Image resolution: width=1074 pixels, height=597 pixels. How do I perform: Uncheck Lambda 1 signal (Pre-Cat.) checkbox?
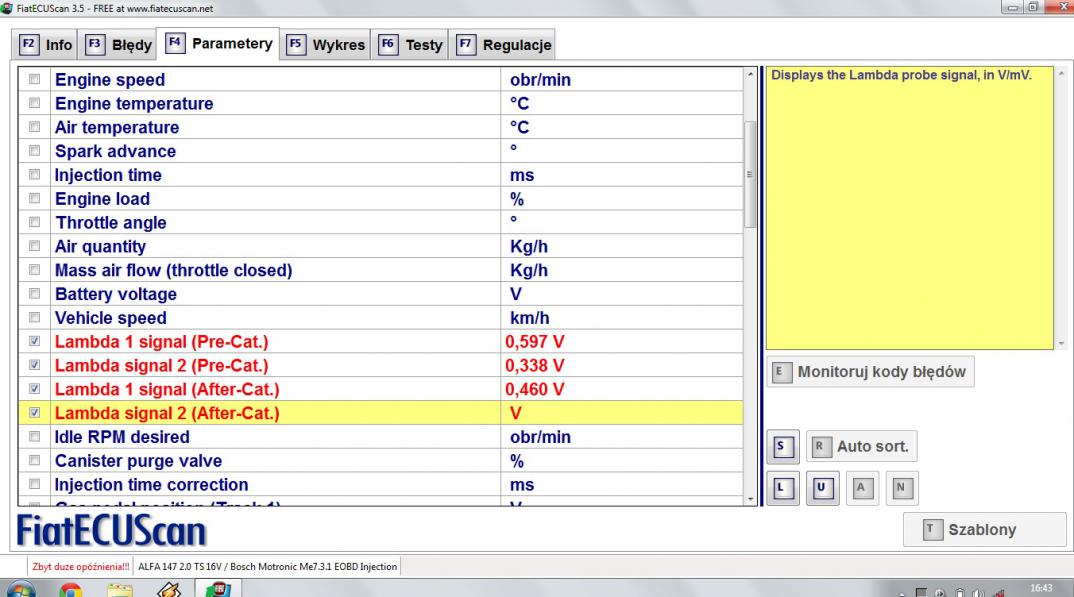[36, 341]
